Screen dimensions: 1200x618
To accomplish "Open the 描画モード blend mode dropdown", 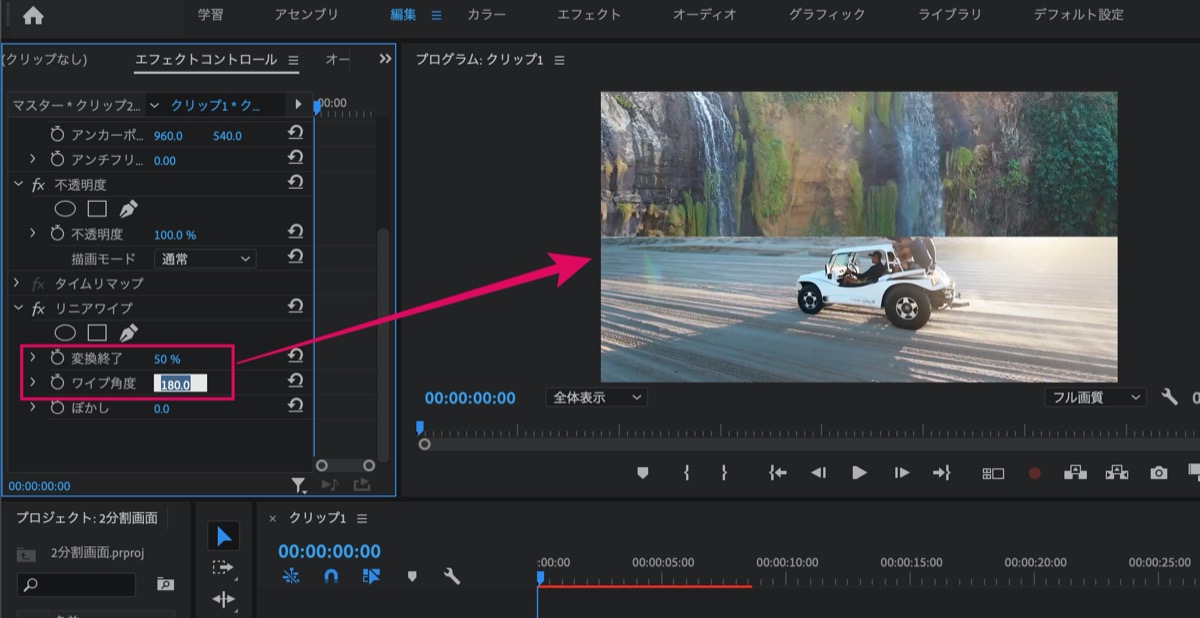I will pos(205,259).
